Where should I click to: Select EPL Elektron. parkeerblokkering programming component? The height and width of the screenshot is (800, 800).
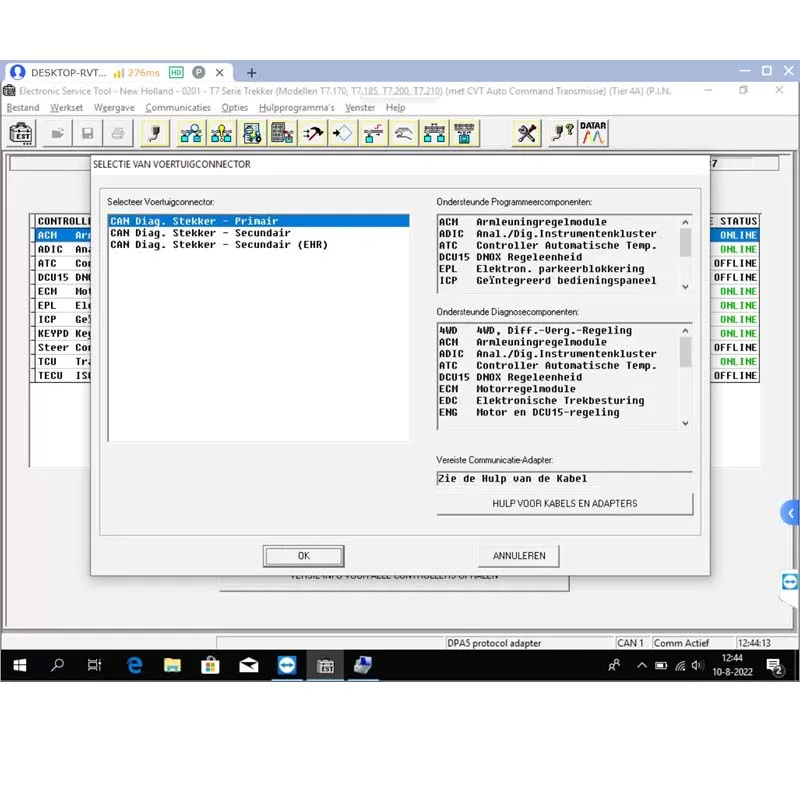tap(559, 269)
